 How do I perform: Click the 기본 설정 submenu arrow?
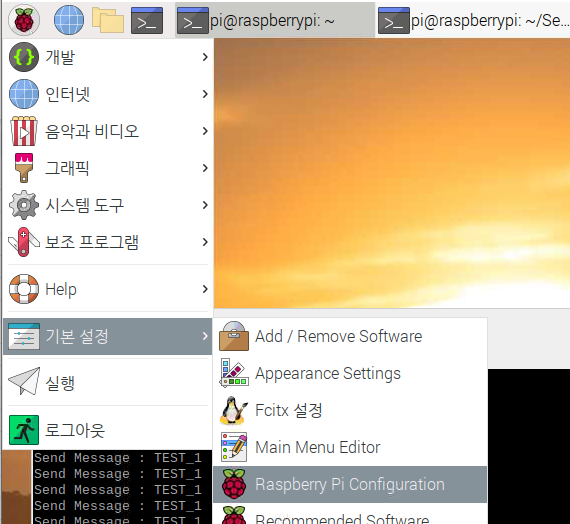pos(205,336)
